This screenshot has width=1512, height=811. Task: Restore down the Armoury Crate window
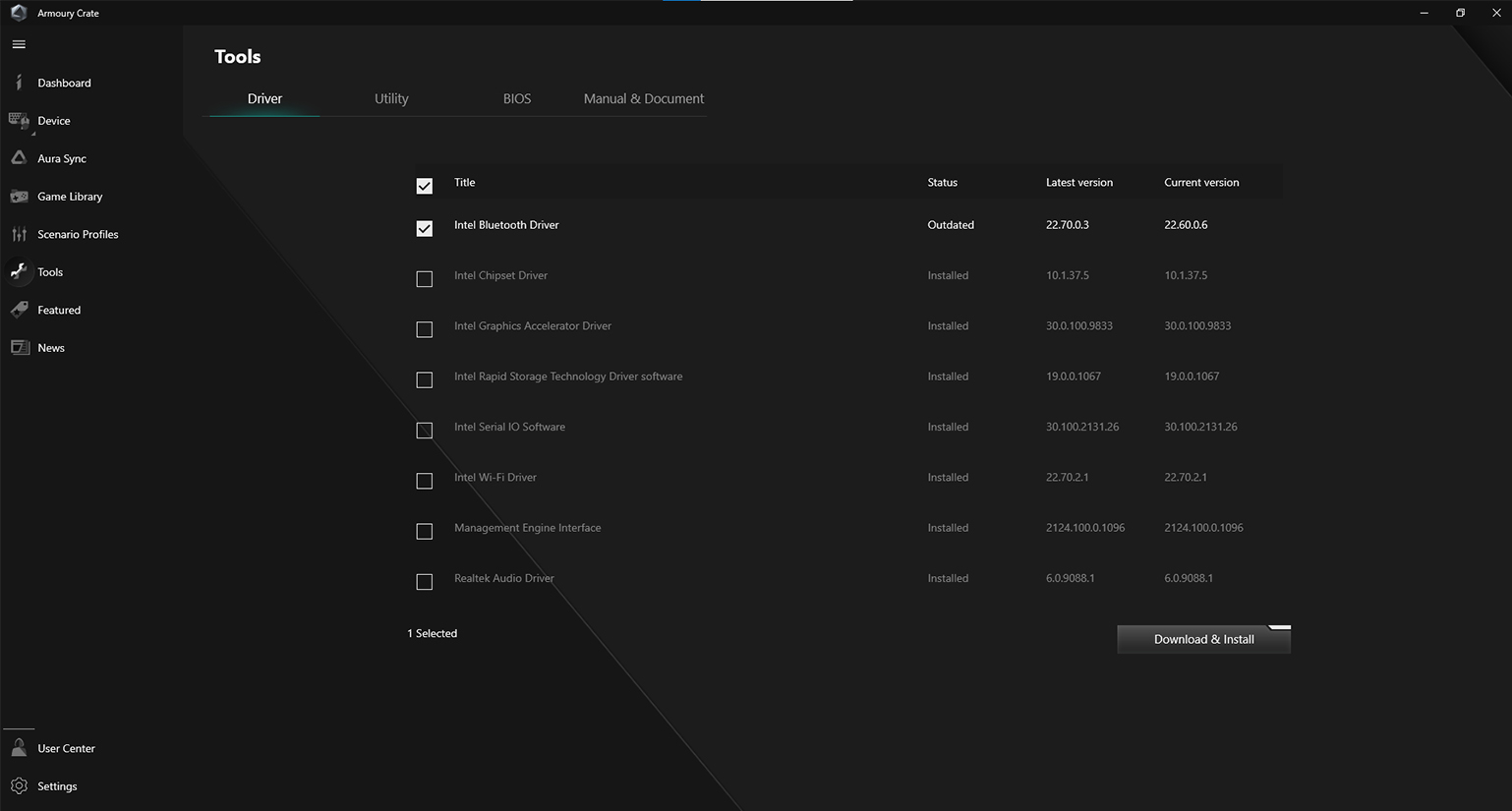1460,13
